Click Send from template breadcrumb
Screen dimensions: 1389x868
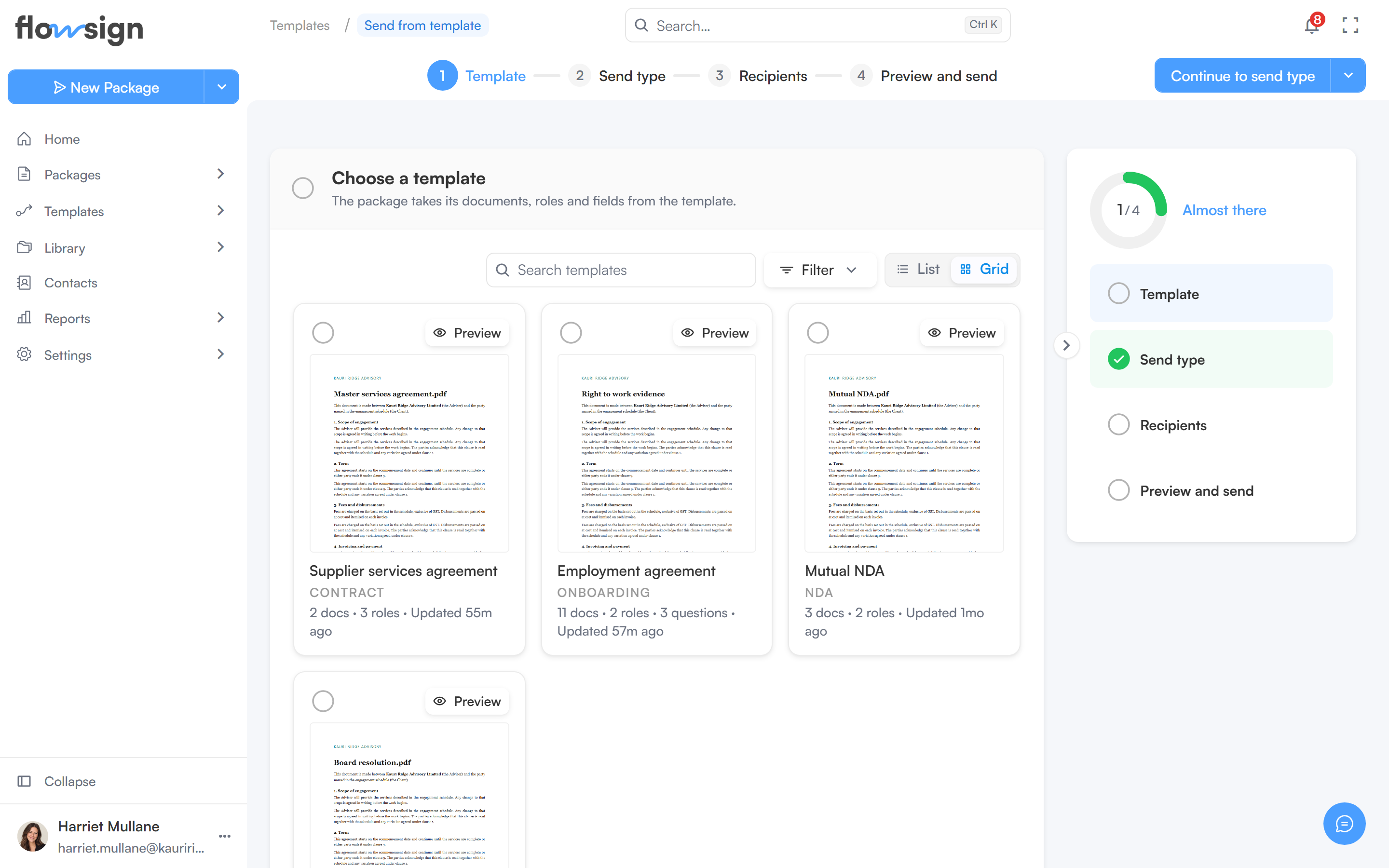click(x=422, y=25)
